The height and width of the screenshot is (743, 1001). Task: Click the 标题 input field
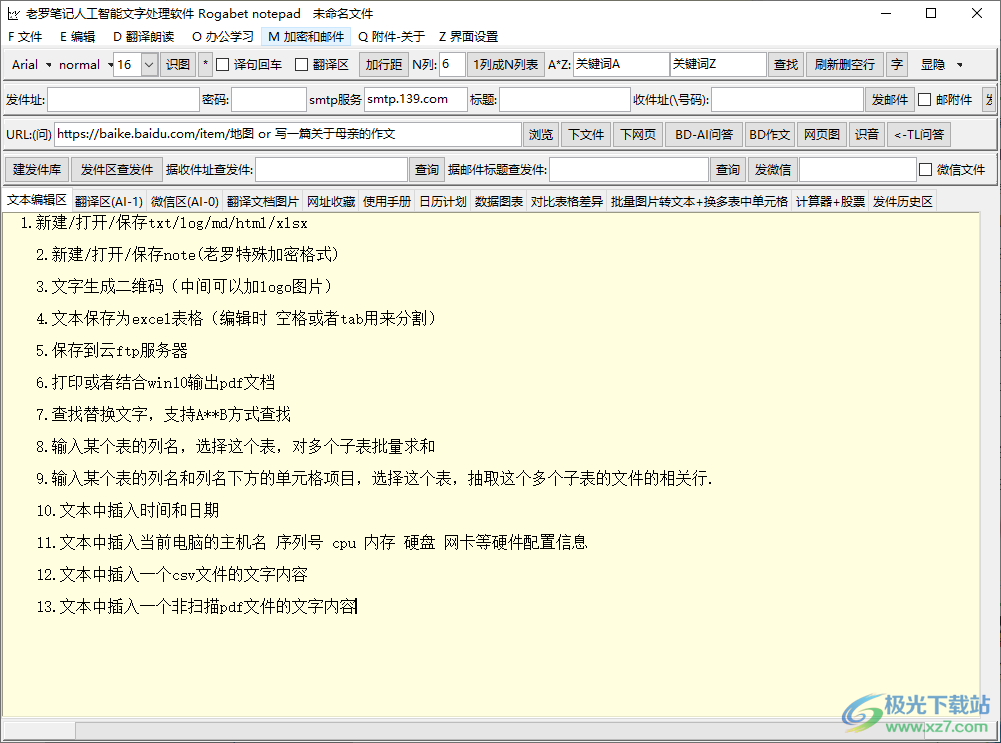coord(564,100)
